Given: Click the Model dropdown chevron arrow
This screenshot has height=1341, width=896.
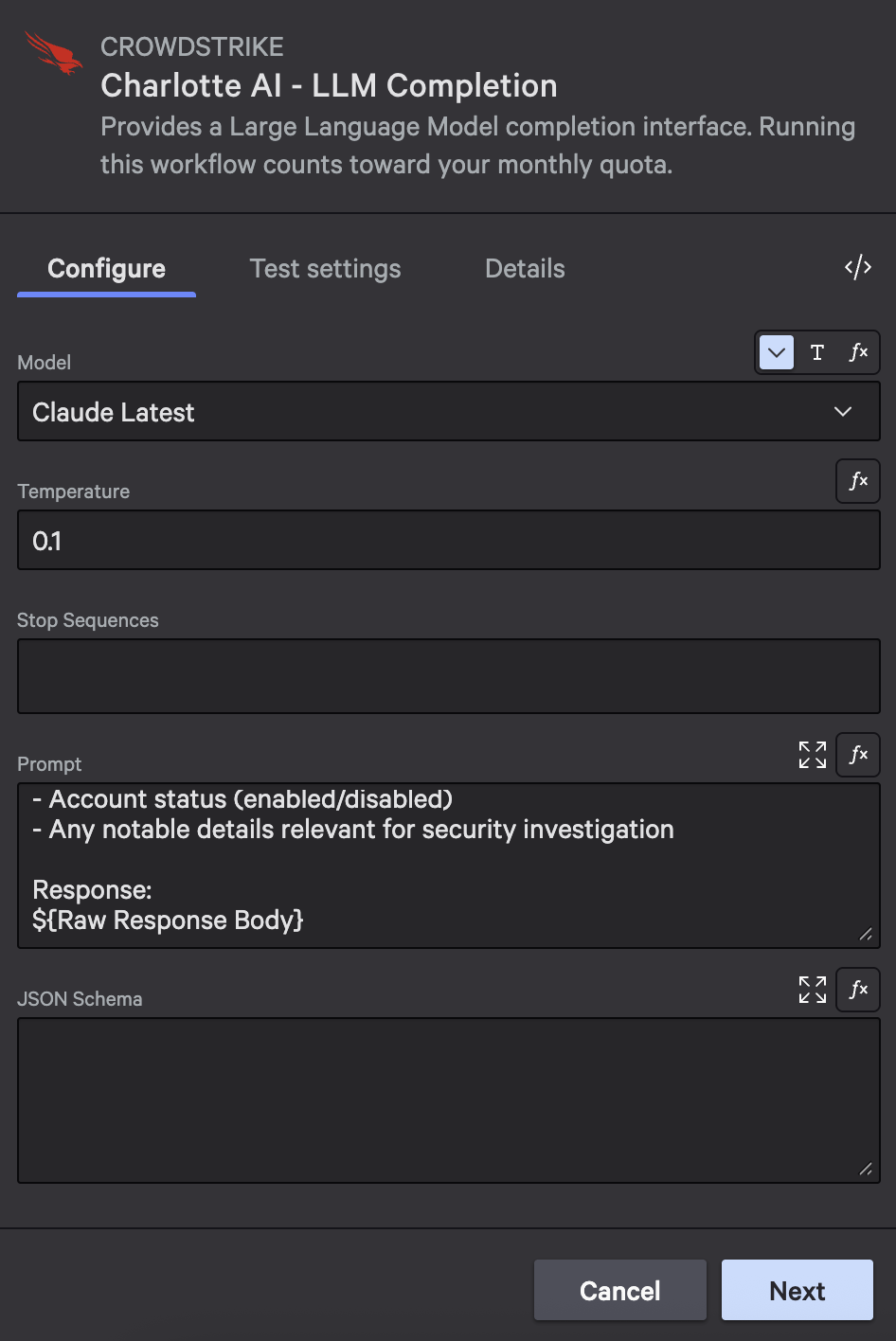Looking at the screenshot, I should click(x=843, y=412).
